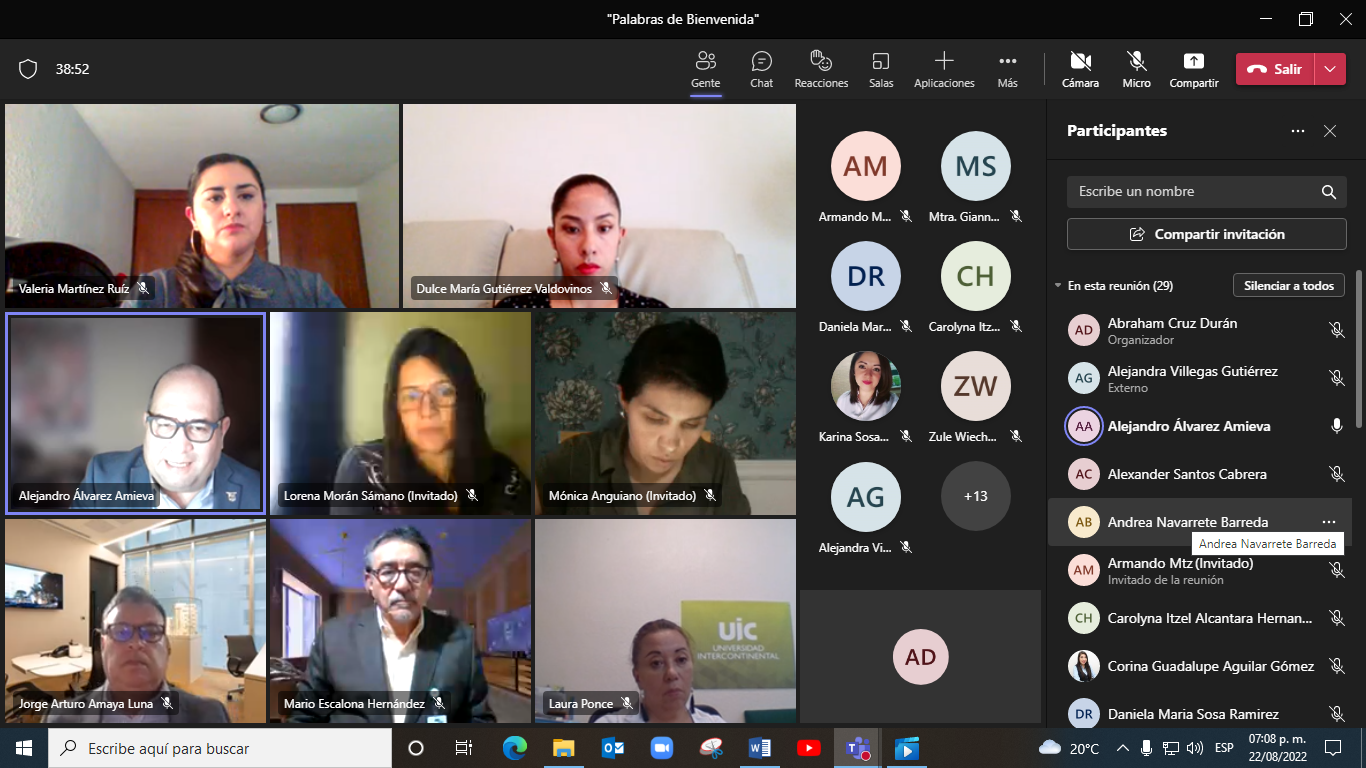Click Daniela Maria Sosa Ramirez mic icon
The width and height of the screenshot is (1366, 768).
[x=1337, y=714]
